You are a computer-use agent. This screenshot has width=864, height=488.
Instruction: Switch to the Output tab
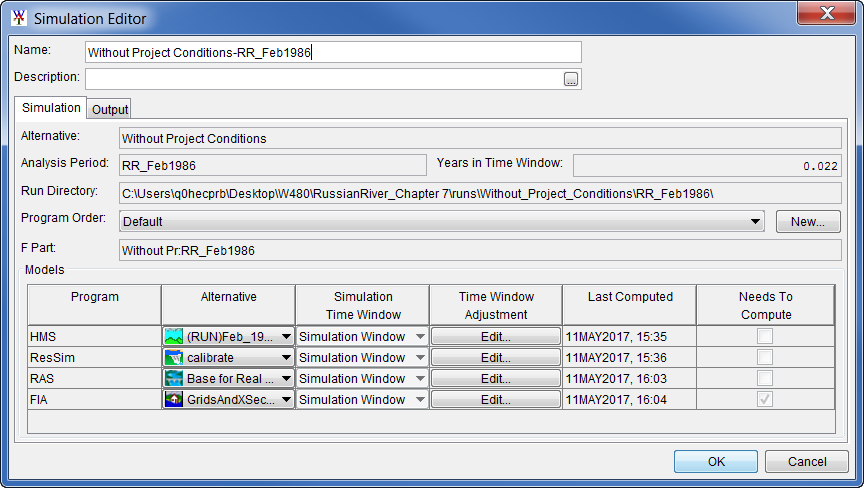point(110,110)
